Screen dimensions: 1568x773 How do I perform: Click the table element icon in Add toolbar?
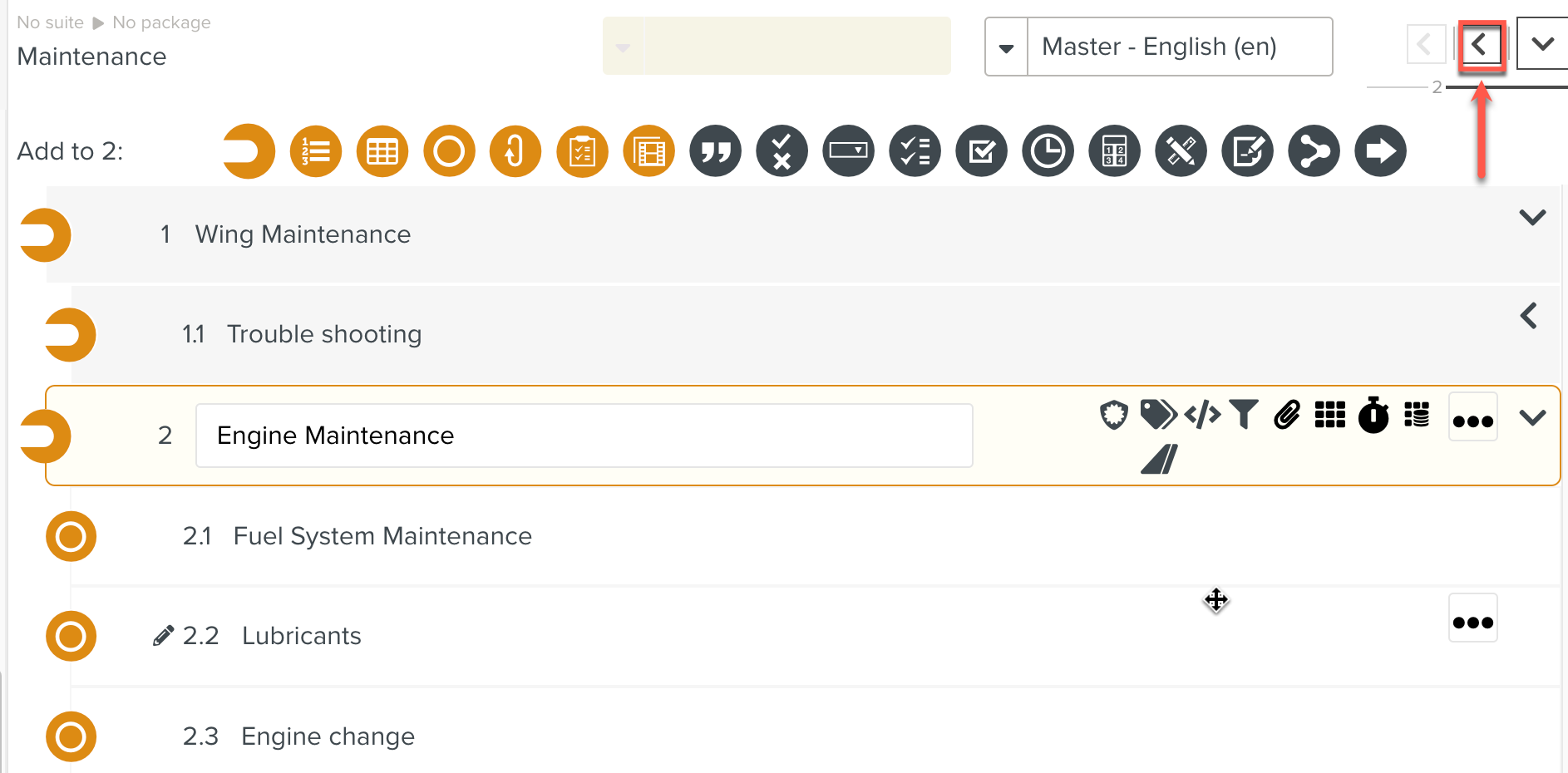point(382,151)
